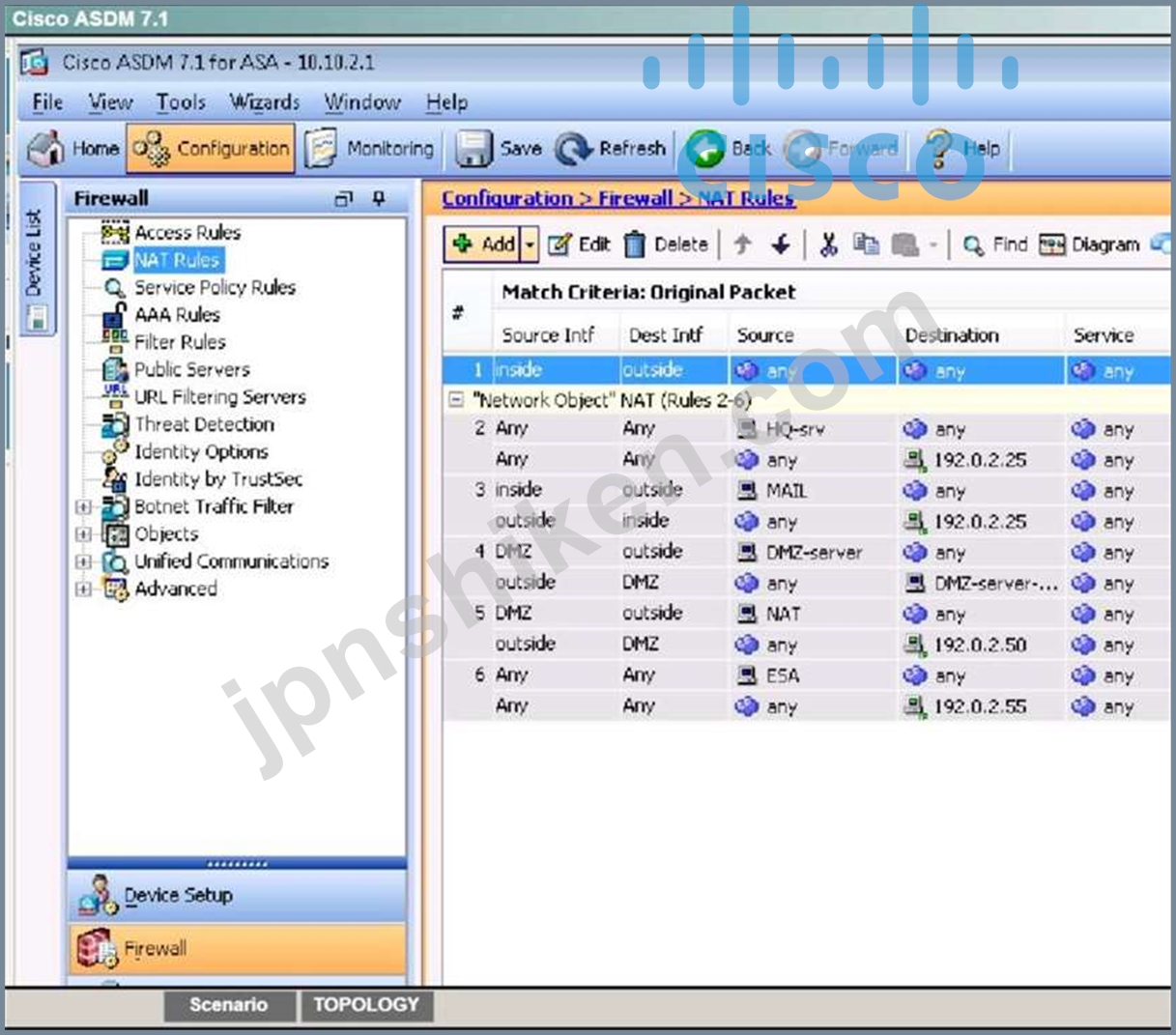Click the HQ-srv source object
This screenshot has width=1176, height=1035.
[x=782, y=429]
